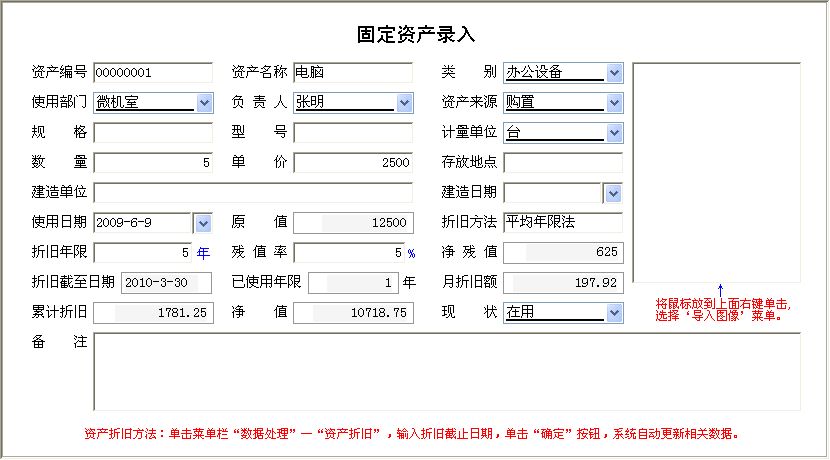Click the 折旧年限 input field
Viewport: 830px width, 460px height.
click(x=142, y=253)
